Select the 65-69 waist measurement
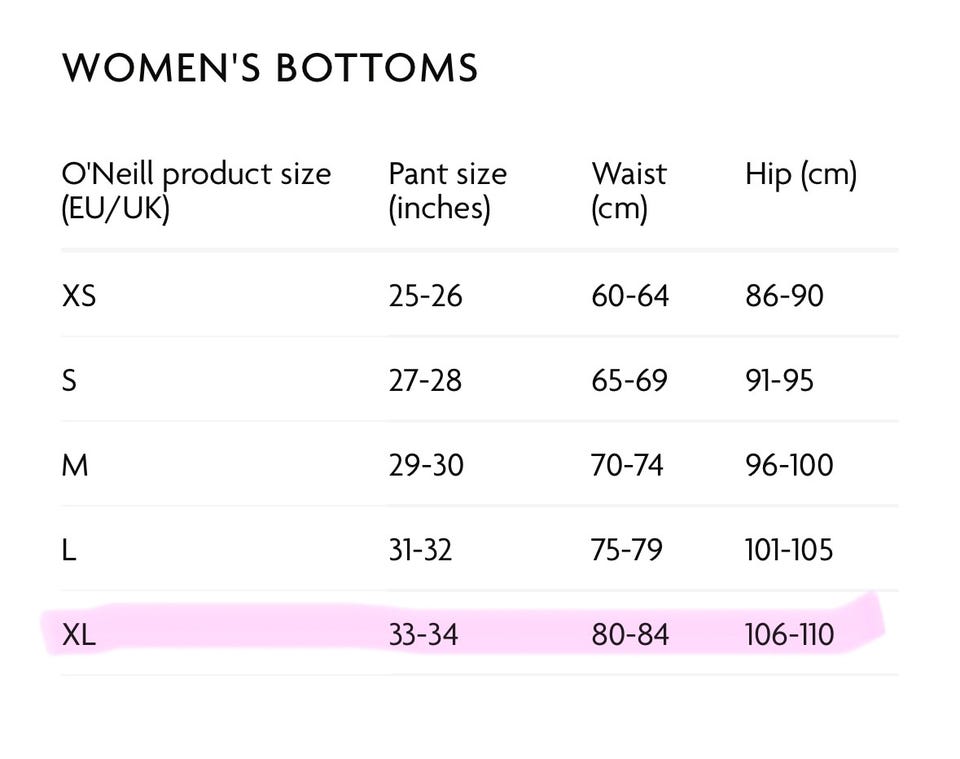 pyautogui.click(x=629, y=381)
